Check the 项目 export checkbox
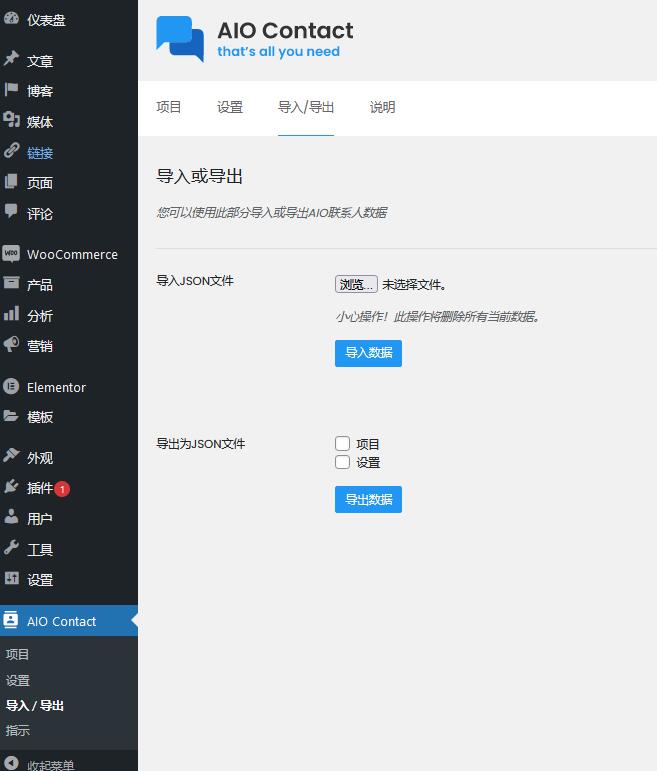 pos(342,444)
